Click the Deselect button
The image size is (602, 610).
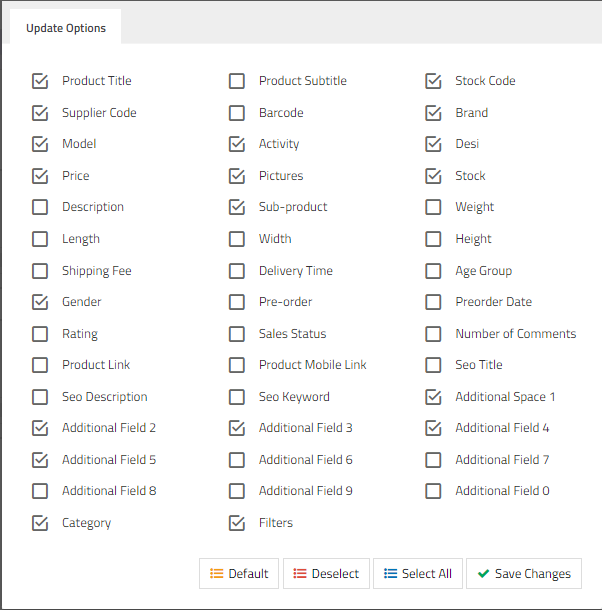pyautogui.click(x=326, y=573)
